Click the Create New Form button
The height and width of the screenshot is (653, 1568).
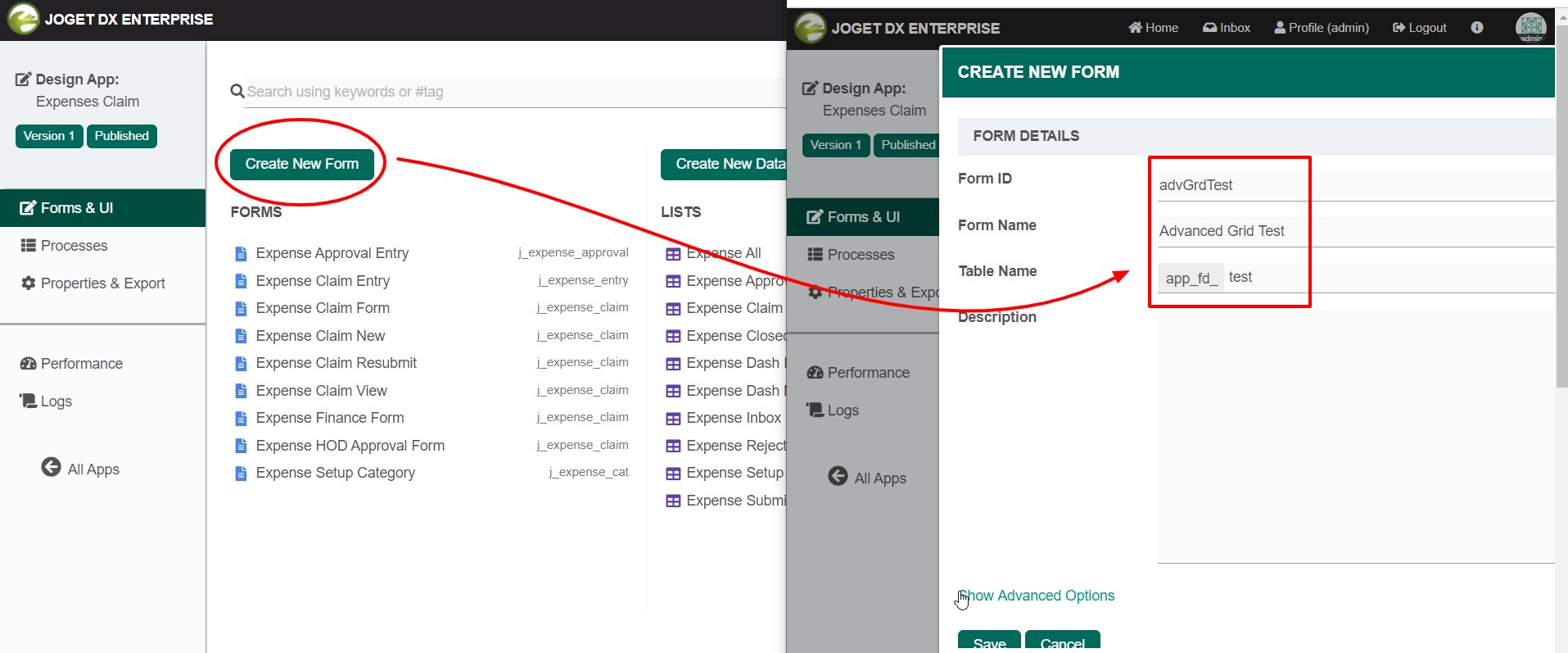(x=302, y=164)
